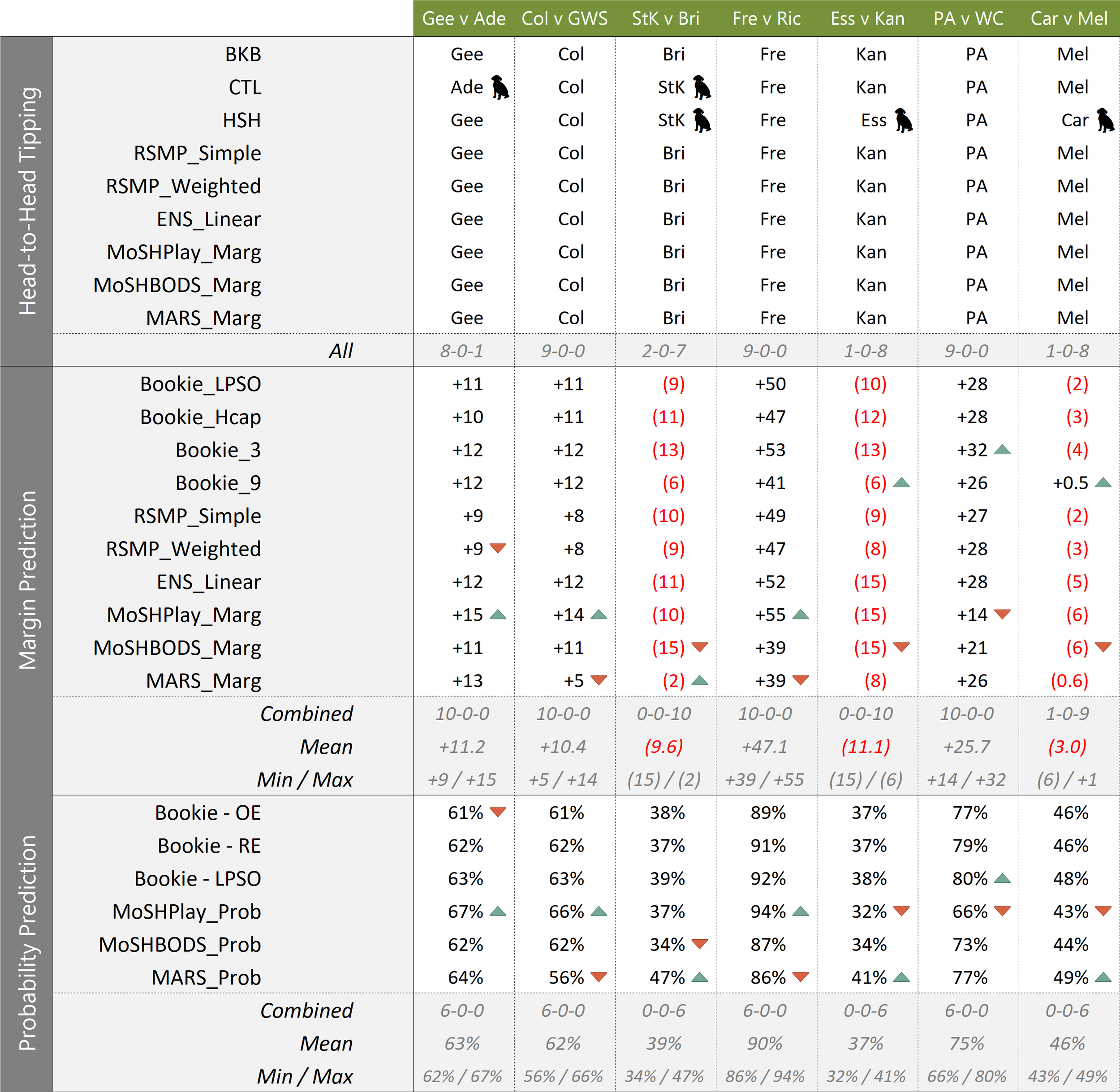Click green up arrow next to Bookie_3 +32
Viewport: 1120px width, 1092px height.
pyautogui.click(x=1002, y=450)
